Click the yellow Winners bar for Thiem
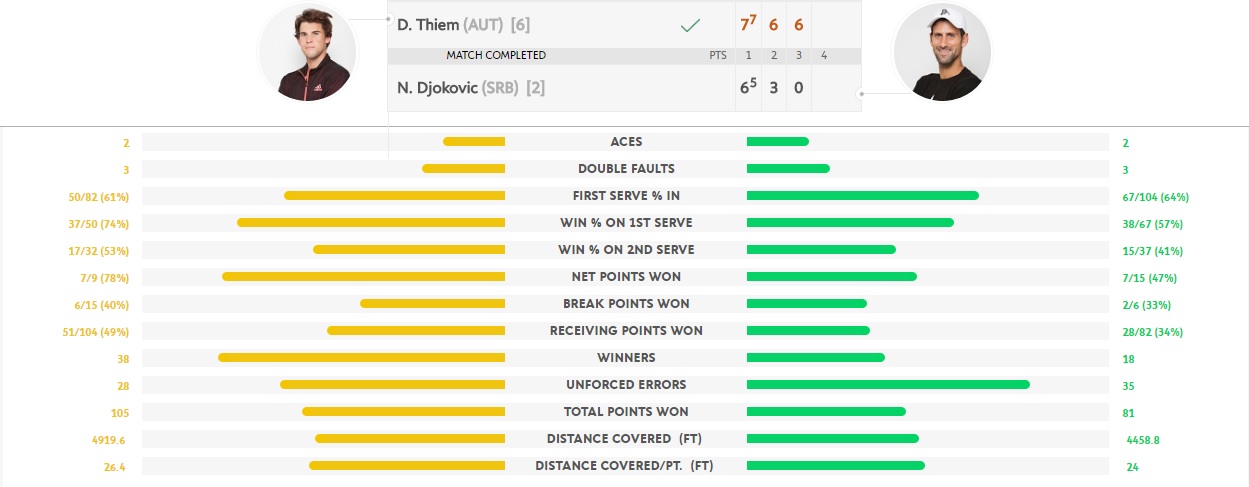The image size is (1249, 487). [362, 357]
